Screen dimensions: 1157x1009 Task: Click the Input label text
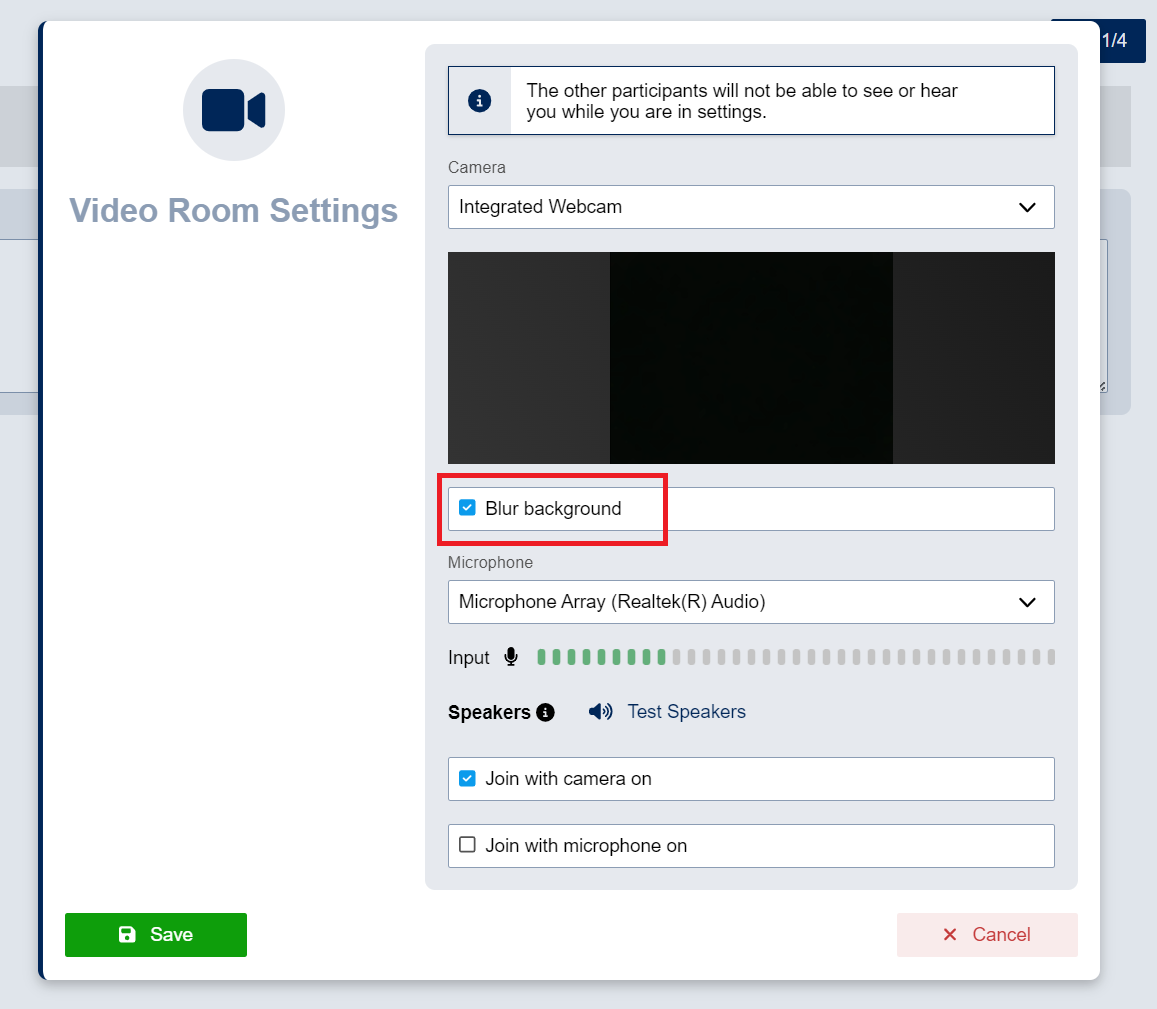469,658
